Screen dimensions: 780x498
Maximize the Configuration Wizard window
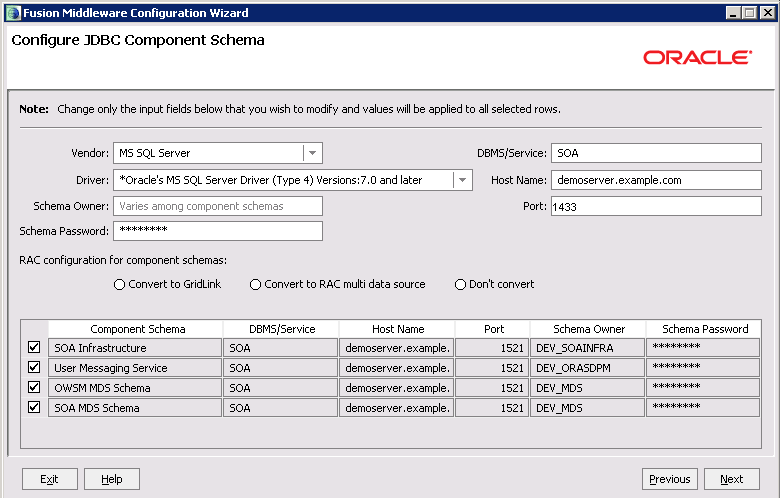pyautogui.click(x=750, y=13)
